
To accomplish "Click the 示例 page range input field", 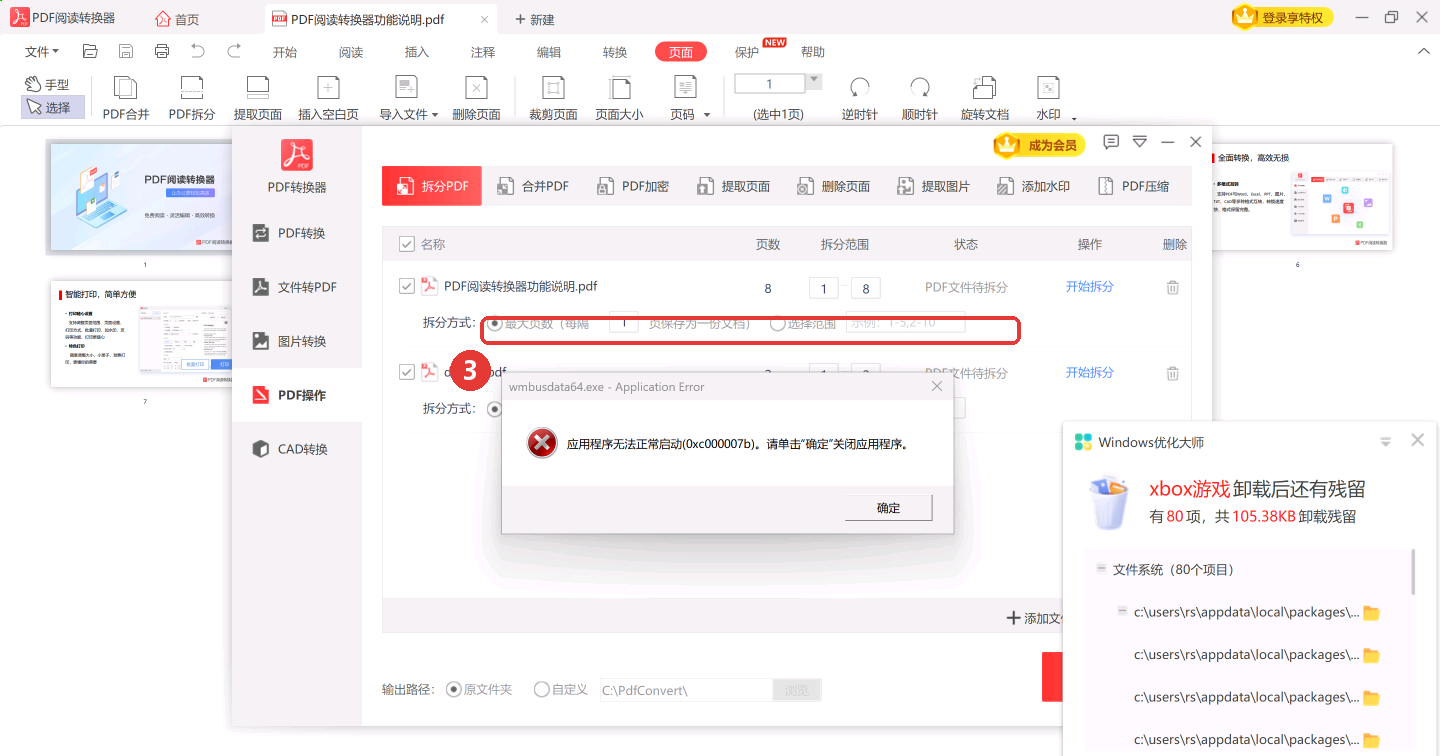I will coord(905,324).
